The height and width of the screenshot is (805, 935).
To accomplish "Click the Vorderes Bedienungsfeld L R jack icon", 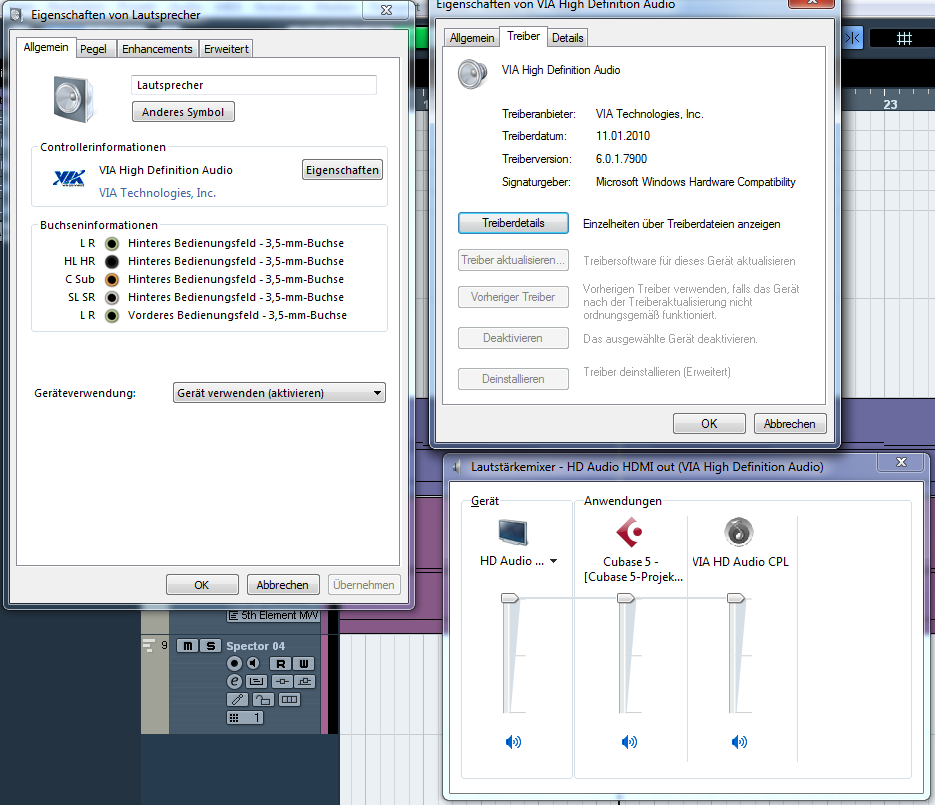I will point(112,315).
